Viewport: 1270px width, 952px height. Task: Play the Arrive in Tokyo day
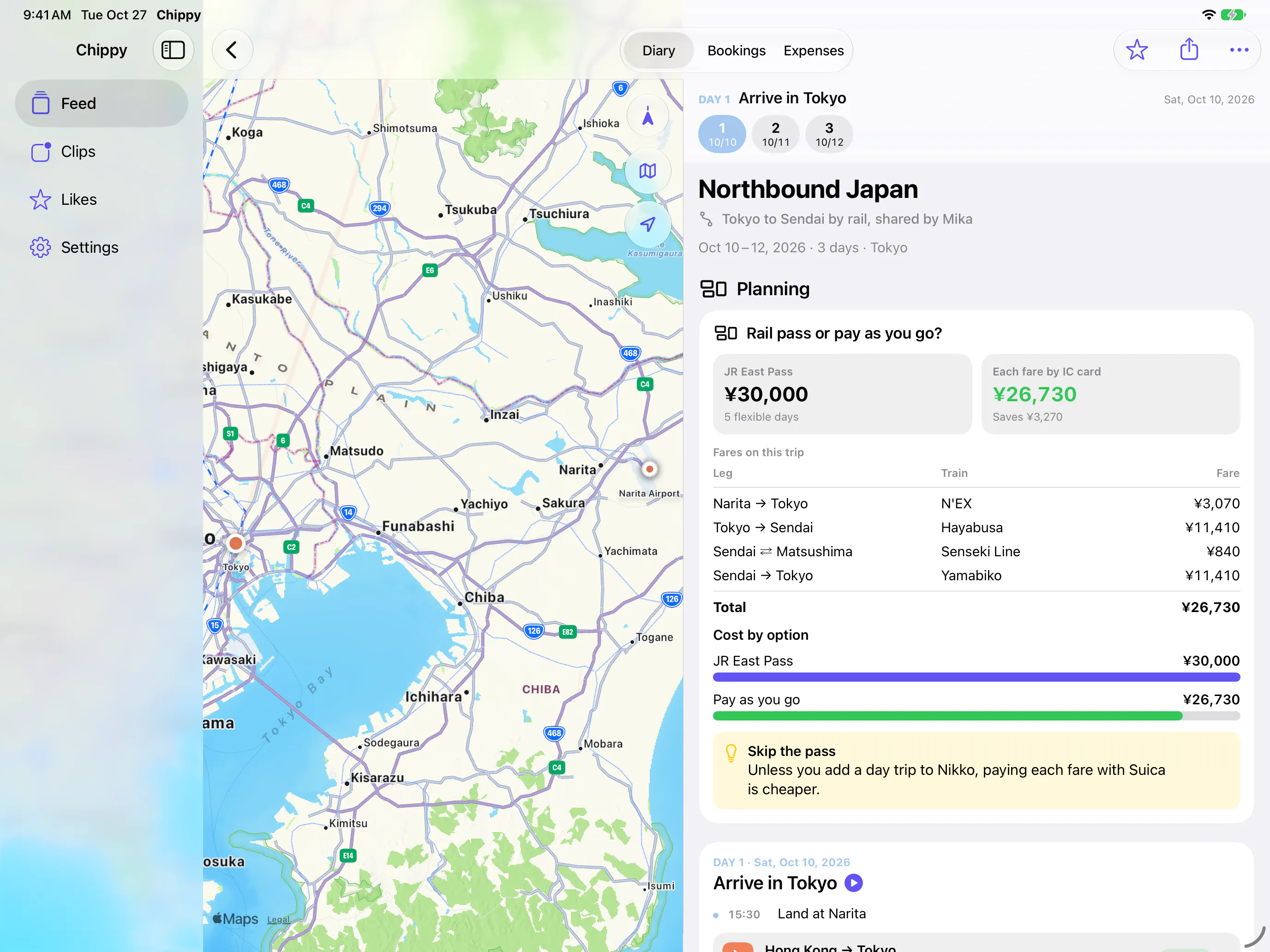[853, 882]
